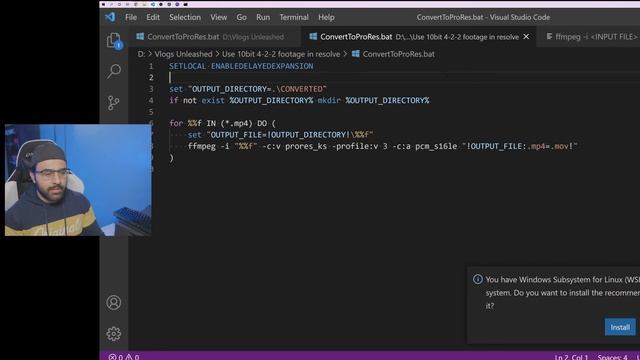Click the SETLOCAL keyword on line 1

[x=188, y=66]
